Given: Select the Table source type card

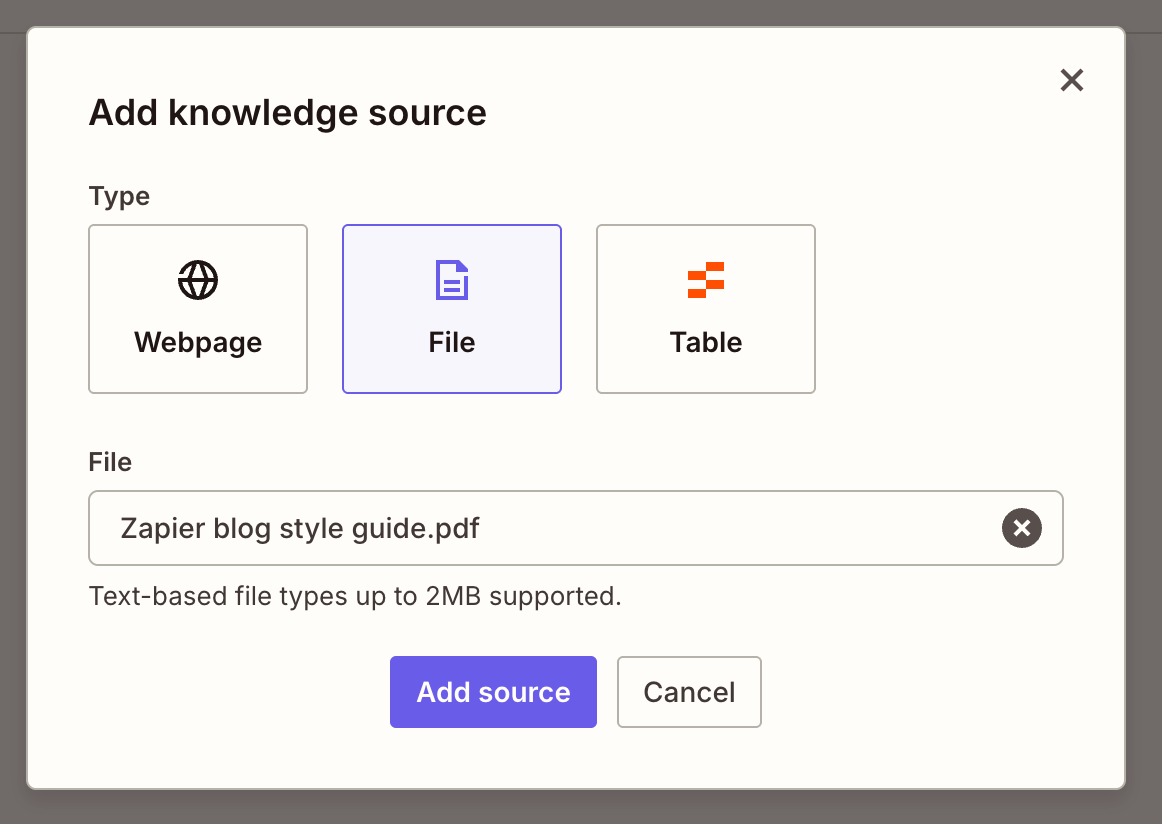Looking at the screenshot, I should tap(706, 309).
